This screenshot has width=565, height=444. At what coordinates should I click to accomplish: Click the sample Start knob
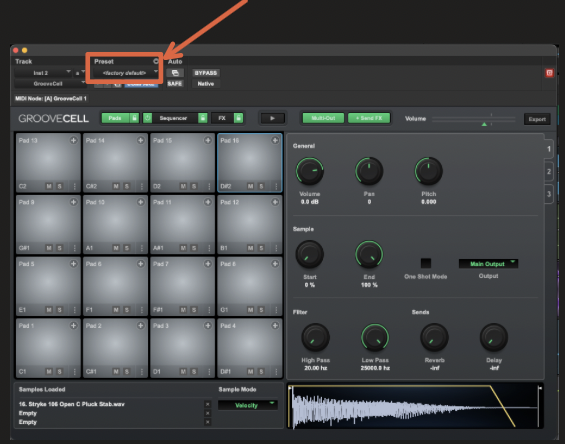[310, 254]
